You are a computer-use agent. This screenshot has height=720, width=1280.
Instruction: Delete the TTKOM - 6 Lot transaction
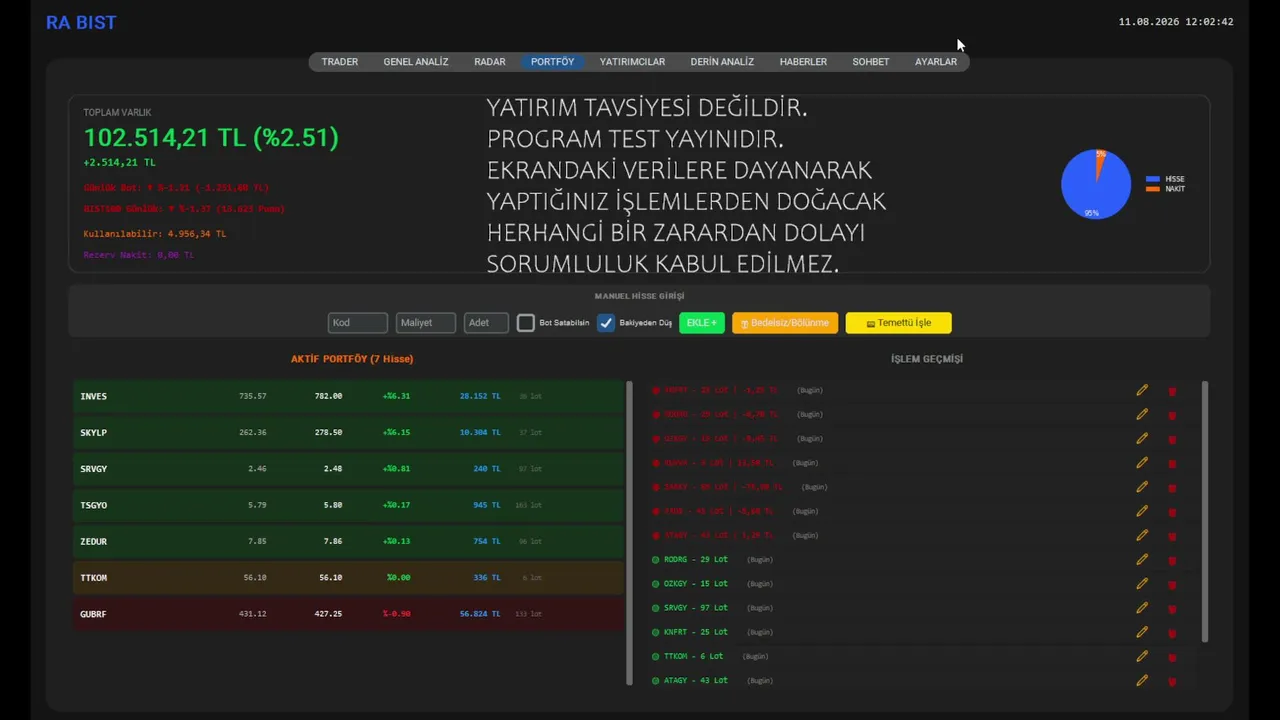pos(1172,657)
